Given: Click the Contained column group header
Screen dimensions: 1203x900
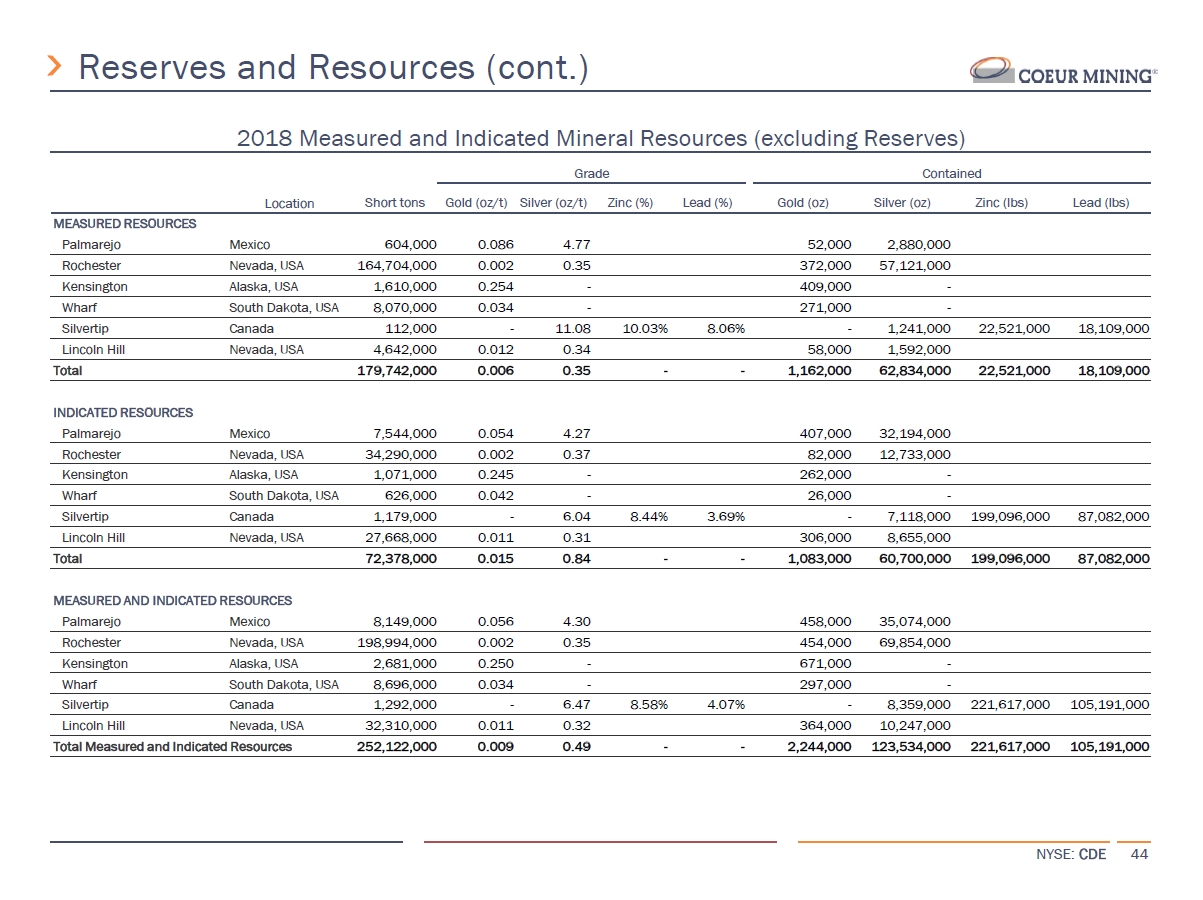Looking at the screenshot, I should (951, 173).
